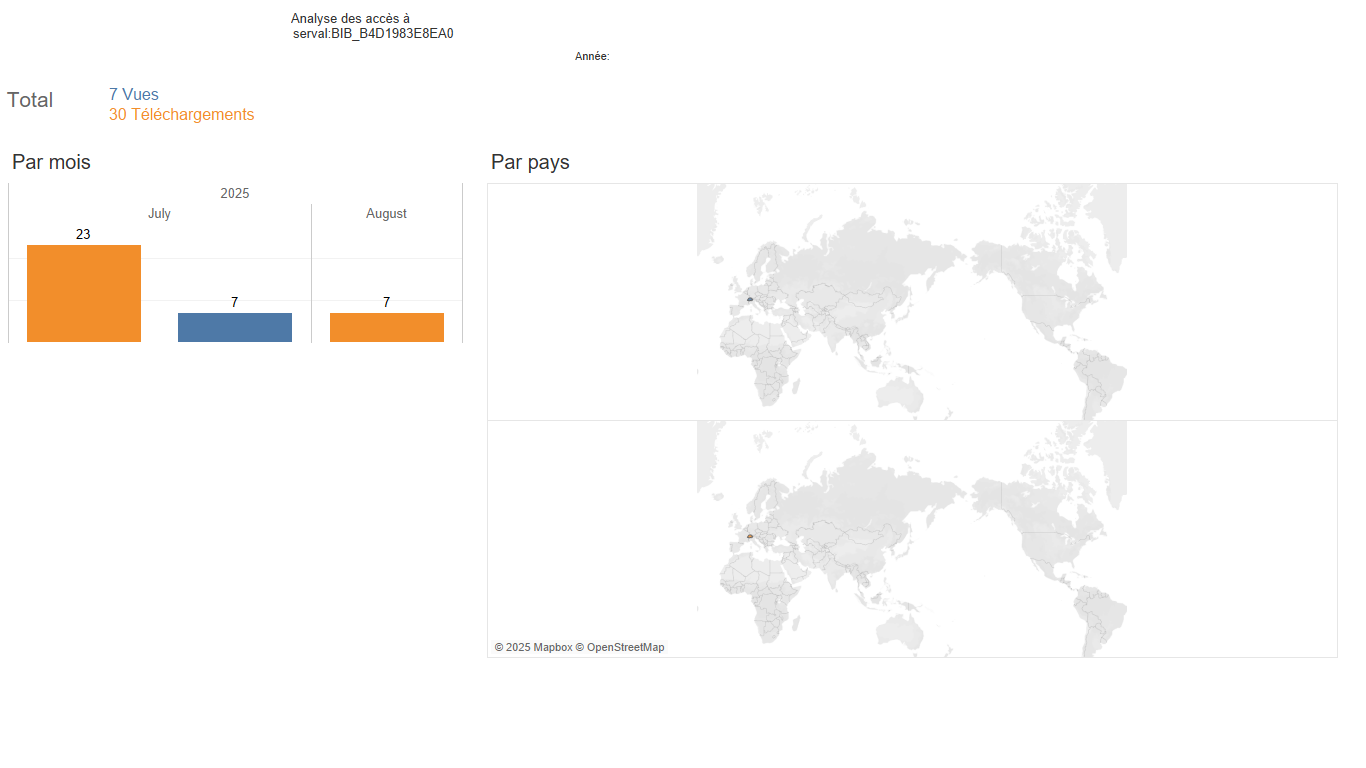Open the OpenStreetMap attribution link
This screenshot has width=1366, height=768.
point(625,648)
